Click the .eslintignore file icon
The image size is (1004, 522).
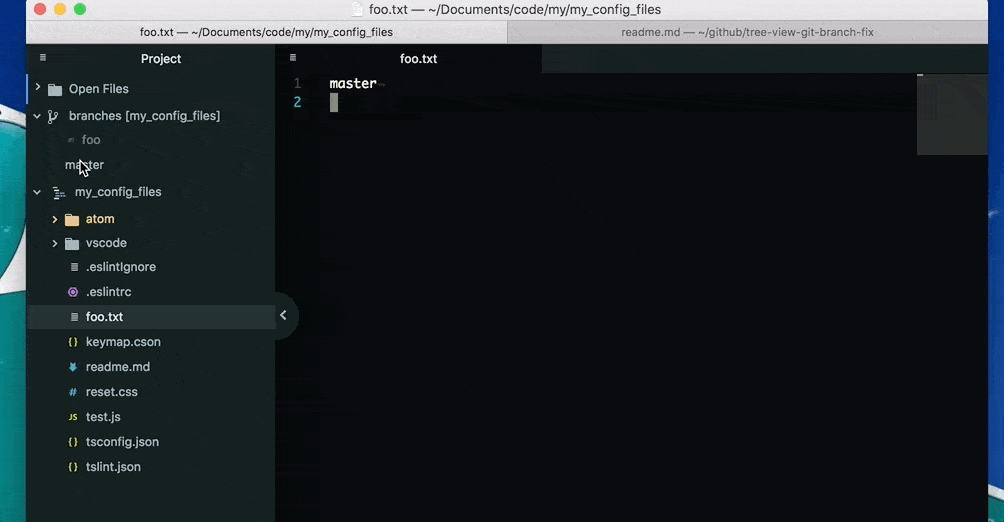74,267
